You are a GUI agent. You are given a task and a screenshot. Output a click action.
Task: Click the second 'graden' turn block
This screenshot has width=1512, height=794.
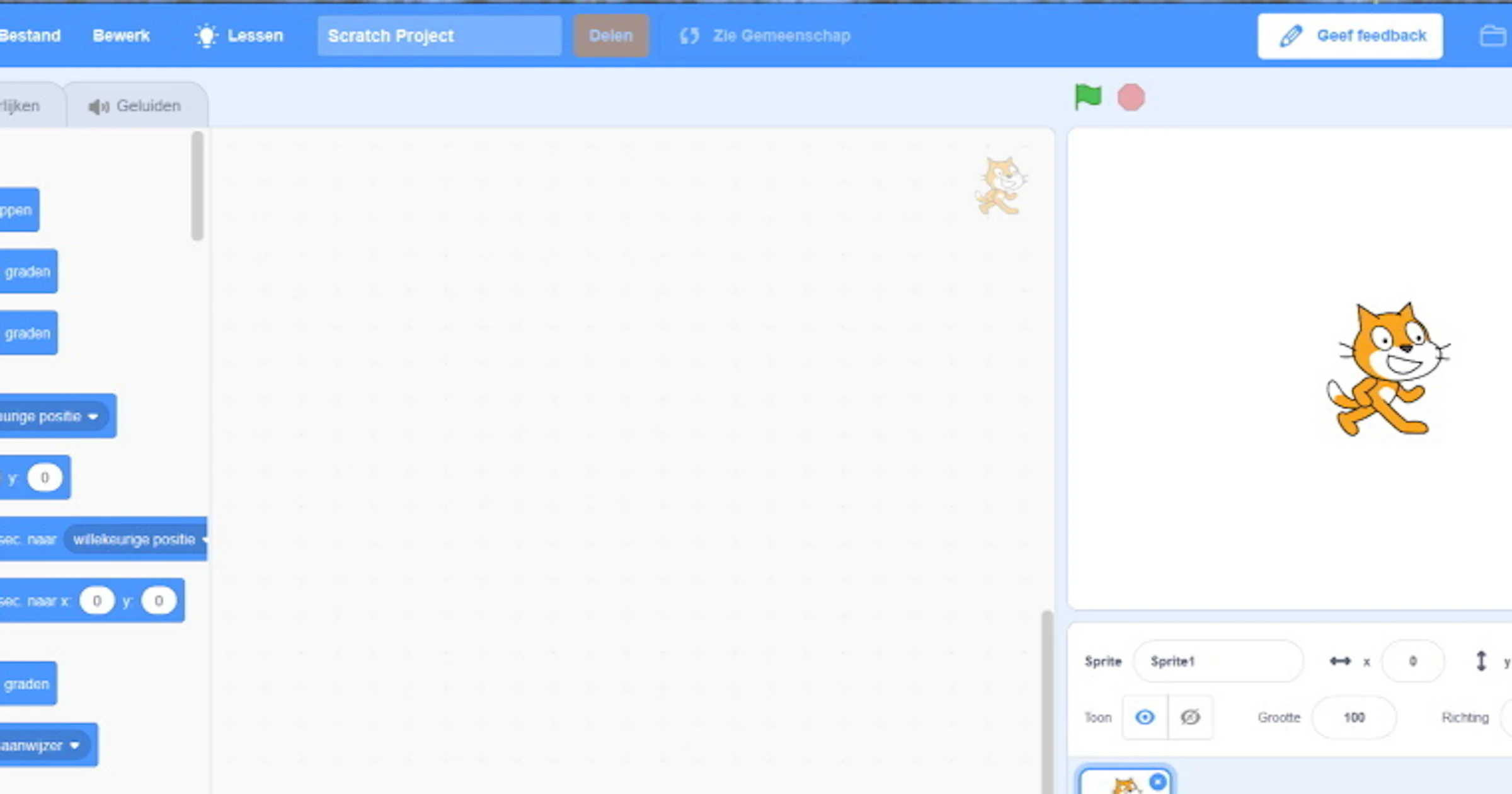point(28,333)
